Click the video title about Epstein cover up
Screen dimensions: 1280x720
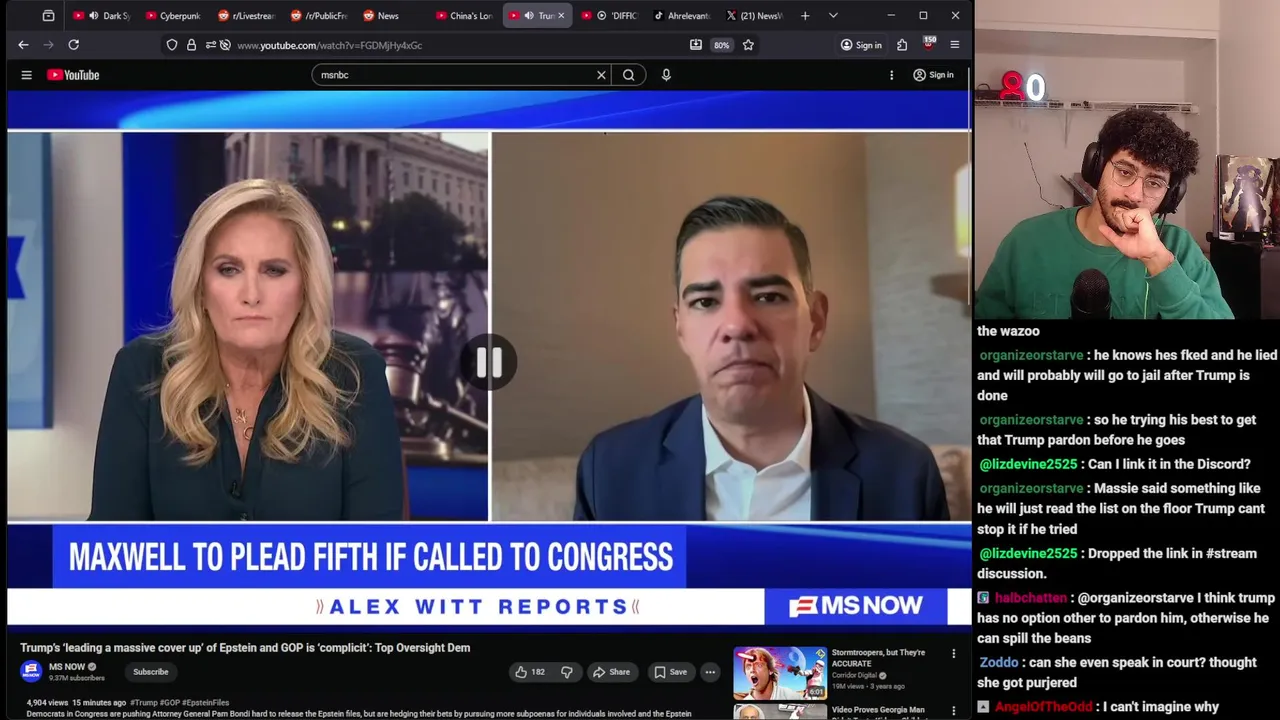tap(245, 648)
